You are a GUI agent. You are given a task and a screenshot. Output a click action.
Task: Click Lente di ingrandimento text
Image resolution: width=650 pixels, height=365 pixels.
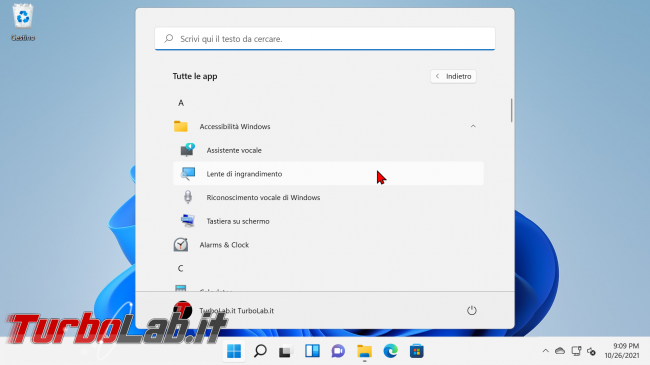pyautogui.click(x=244, y=174)
